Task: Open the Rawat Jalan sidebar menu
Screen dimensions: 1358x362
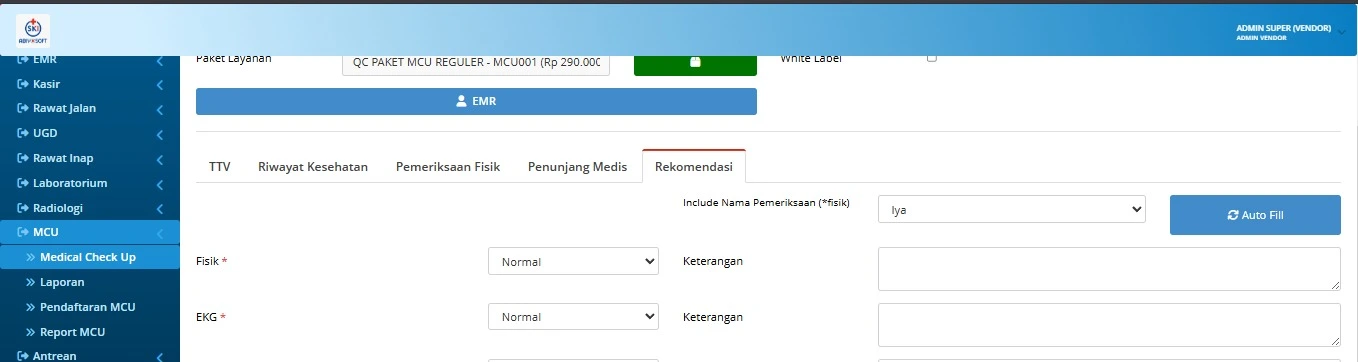Action: pyautogui.click(x=90, y=108)
